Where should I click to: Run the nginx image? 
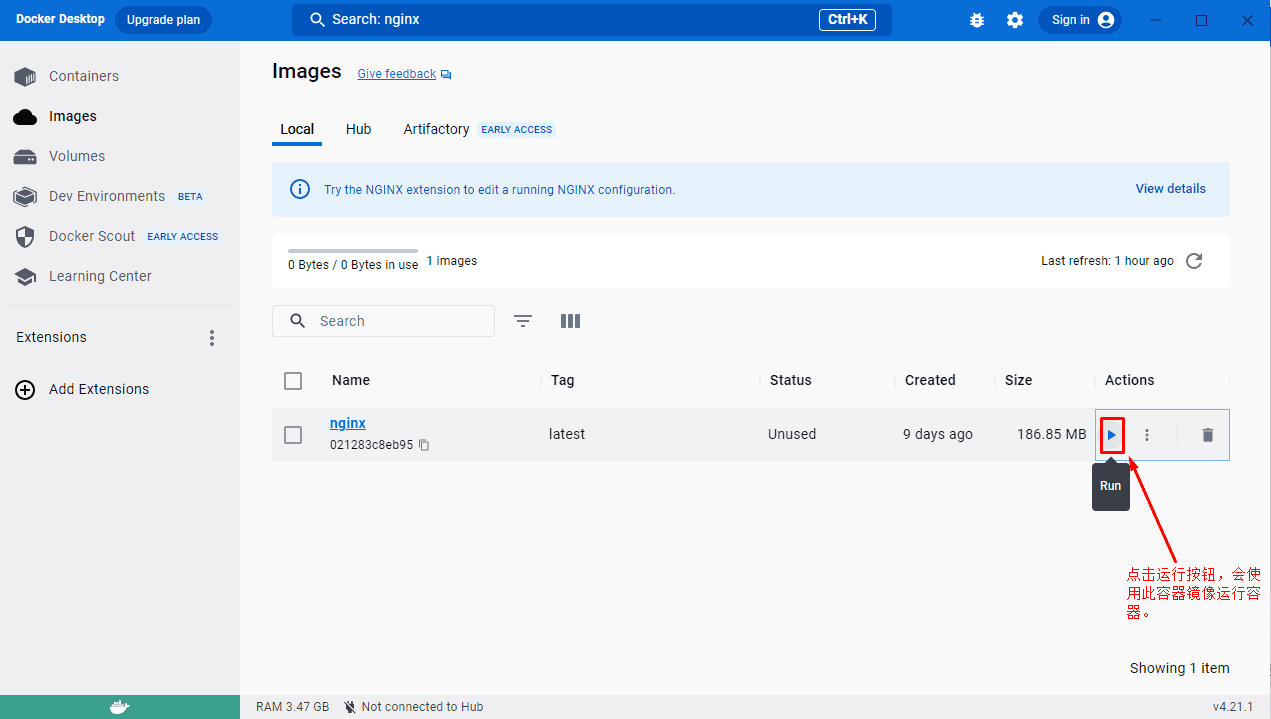[1112, 435]
